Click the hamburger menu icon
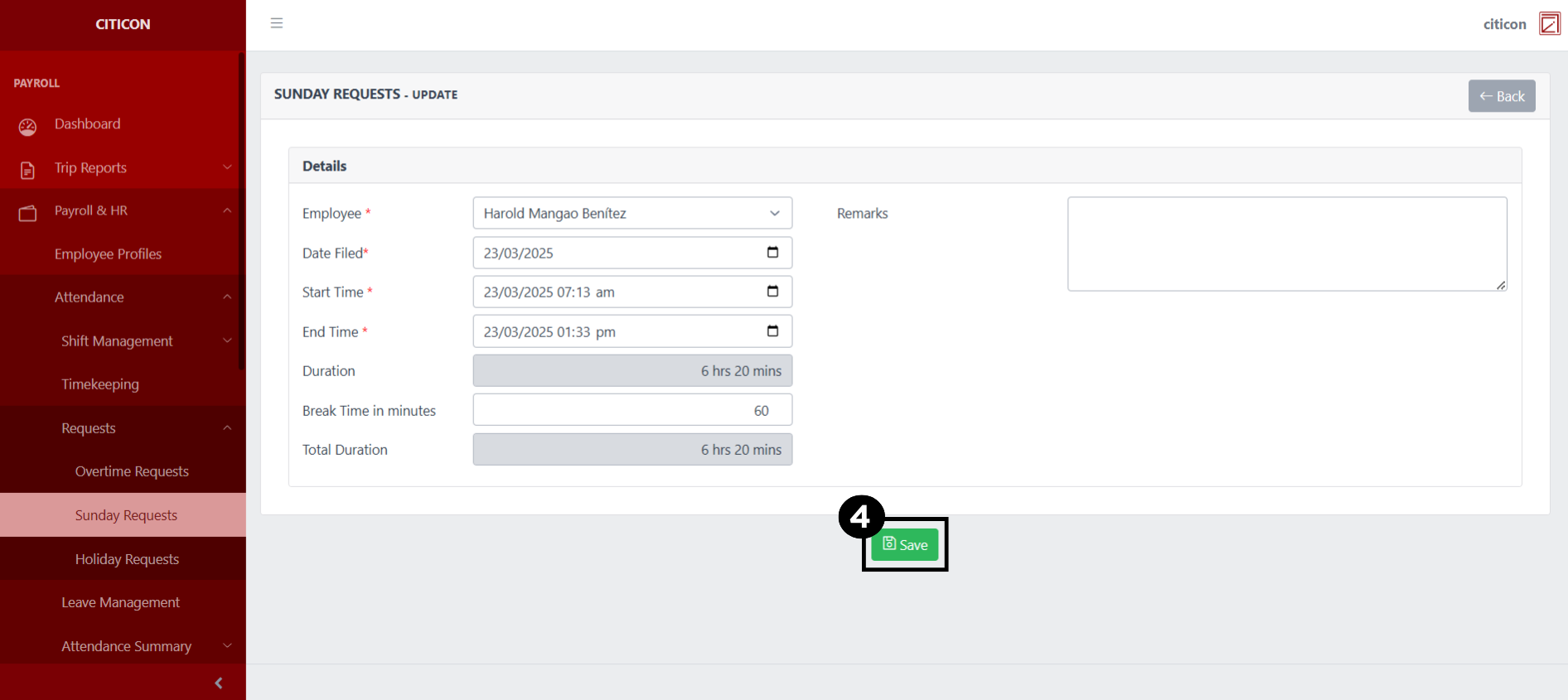 [277, 23]
